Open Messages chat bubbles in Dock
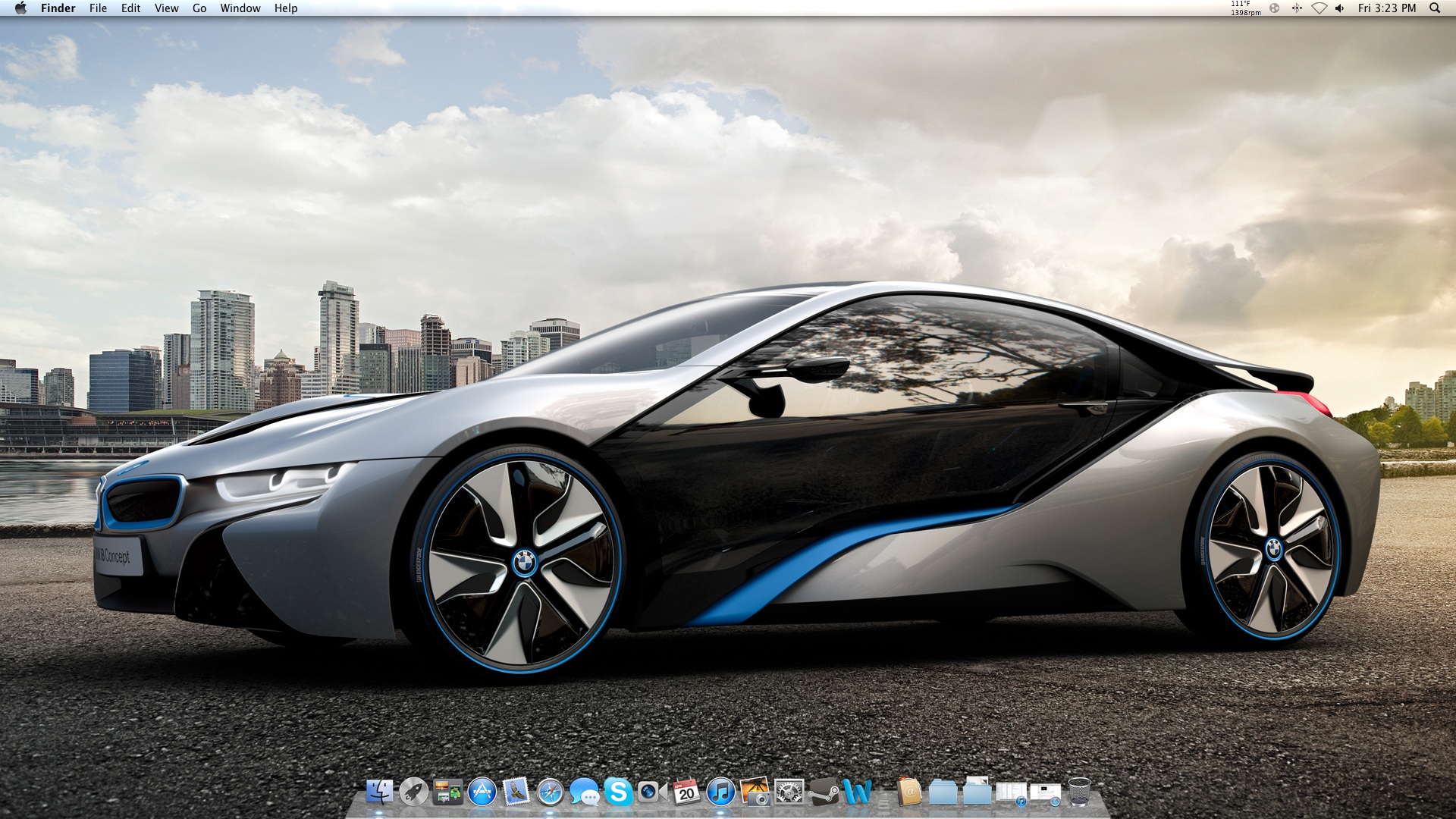Viewport: 1456px width, 819px height. (x=585, y=792)
